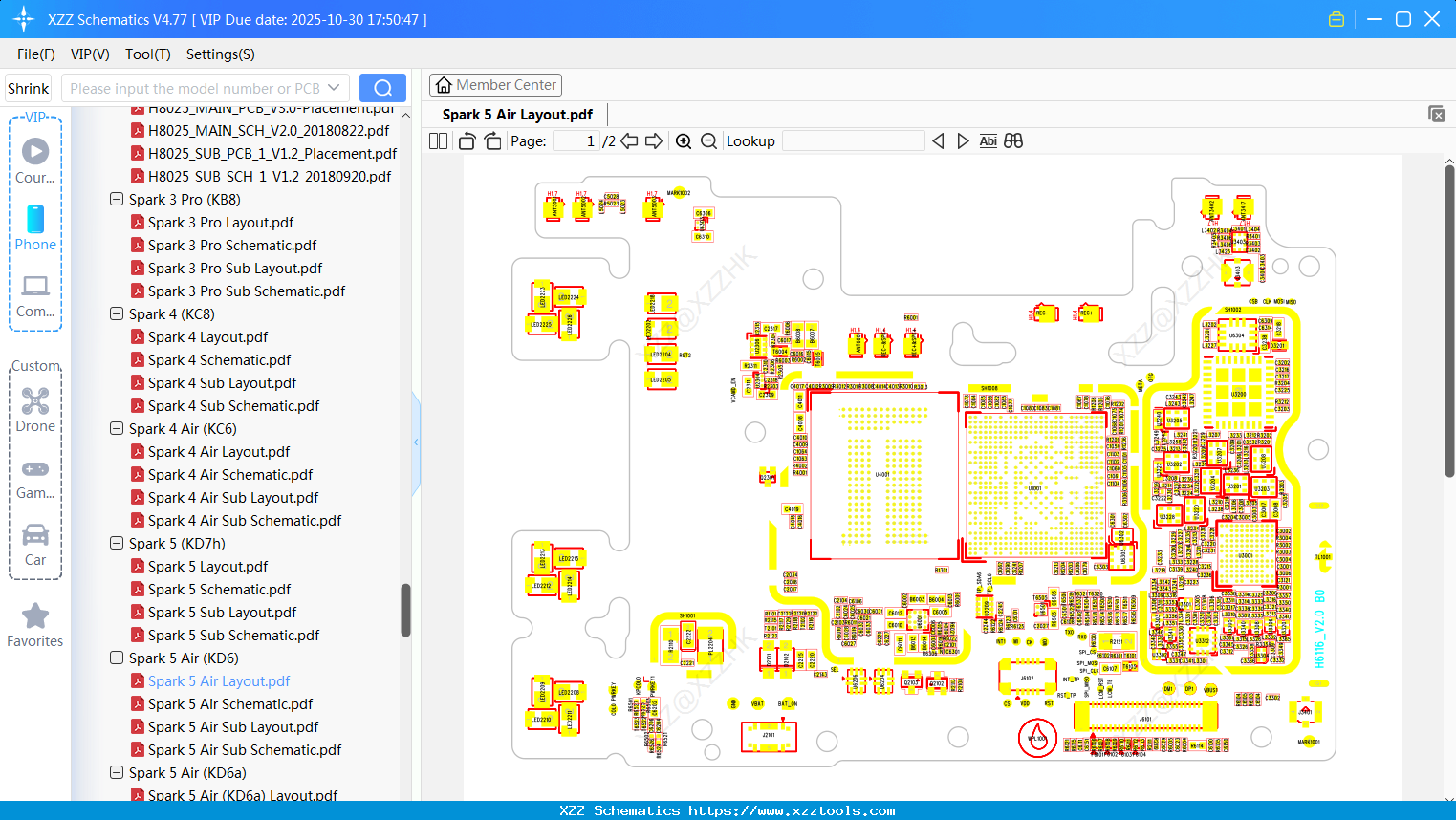Select the binoculars search icon in toolbar
Image resolution: width=1456 pixels, height=820 pixels.
click(x=1013, y=140)
